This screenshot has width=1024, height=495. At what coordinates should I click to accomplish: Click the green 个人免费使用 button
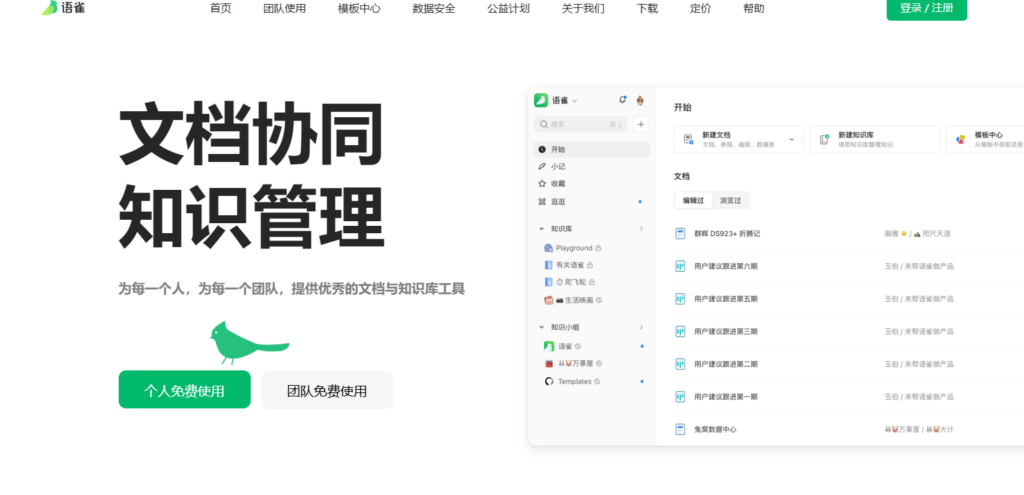[x=184, y=390]
